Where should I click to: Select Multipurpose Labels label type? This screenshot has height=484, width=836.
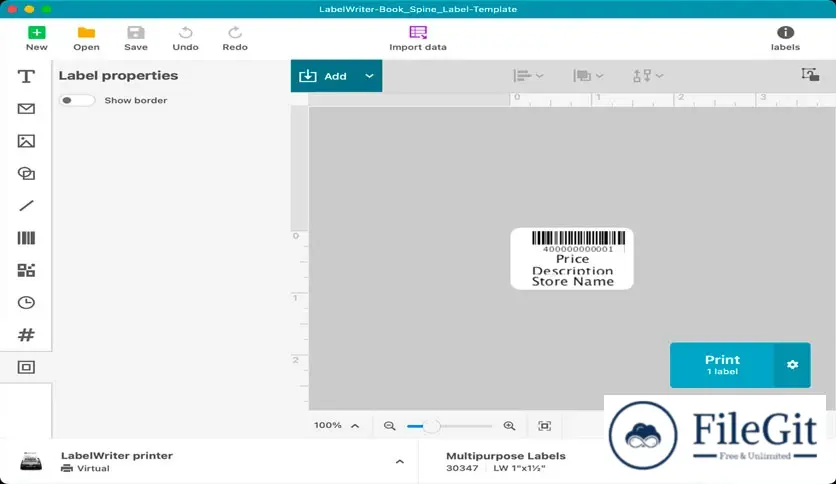click(x=505, y=456)
